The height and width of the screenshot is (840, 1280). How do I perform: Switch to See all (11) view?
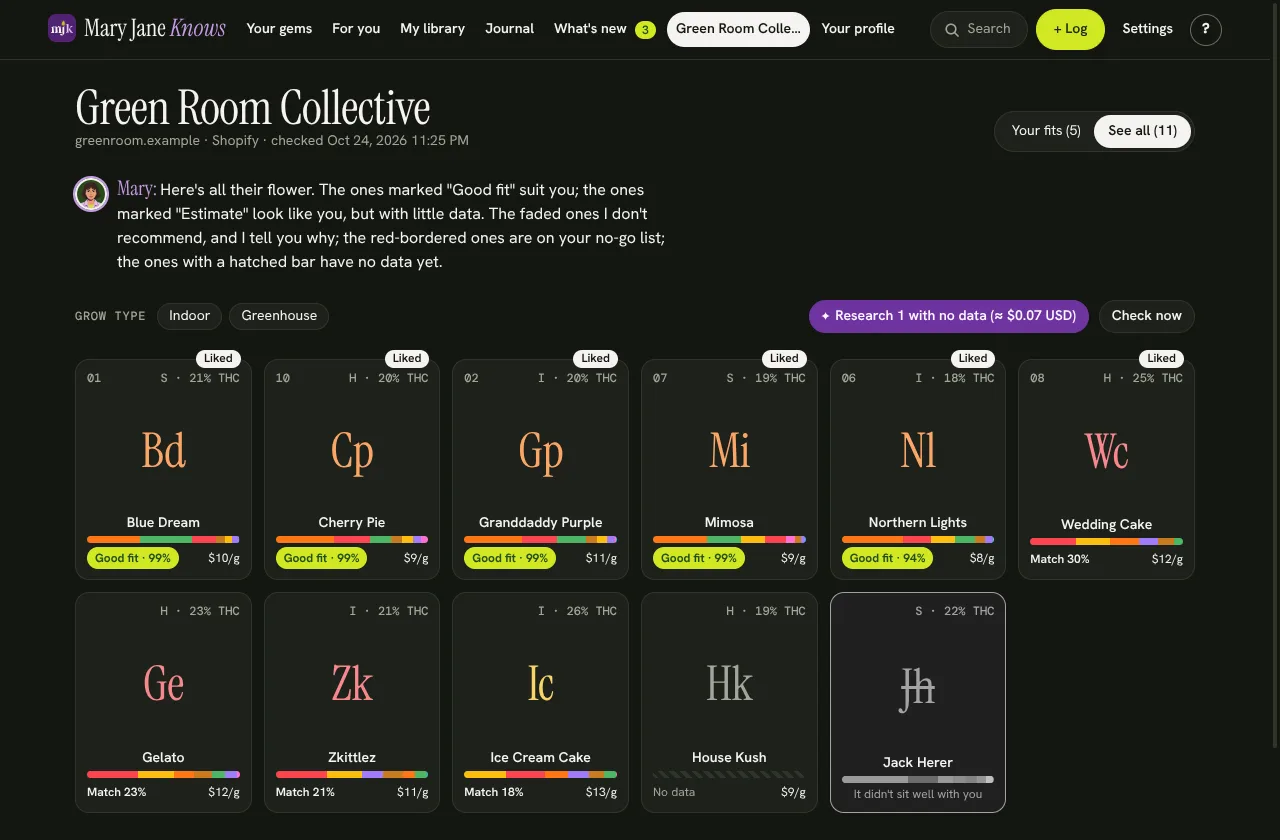[x=1142, y=131]
